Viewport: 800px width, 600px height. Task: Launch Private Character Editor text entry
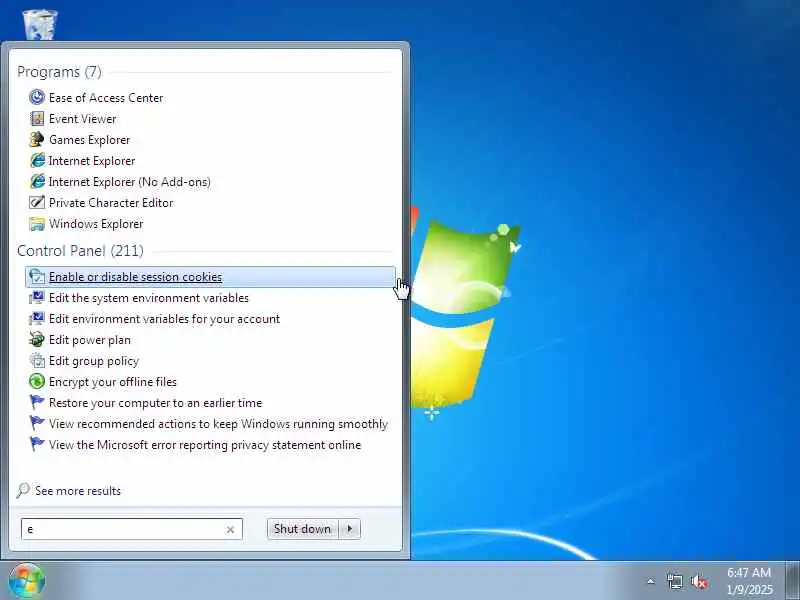tap(111, 203)
